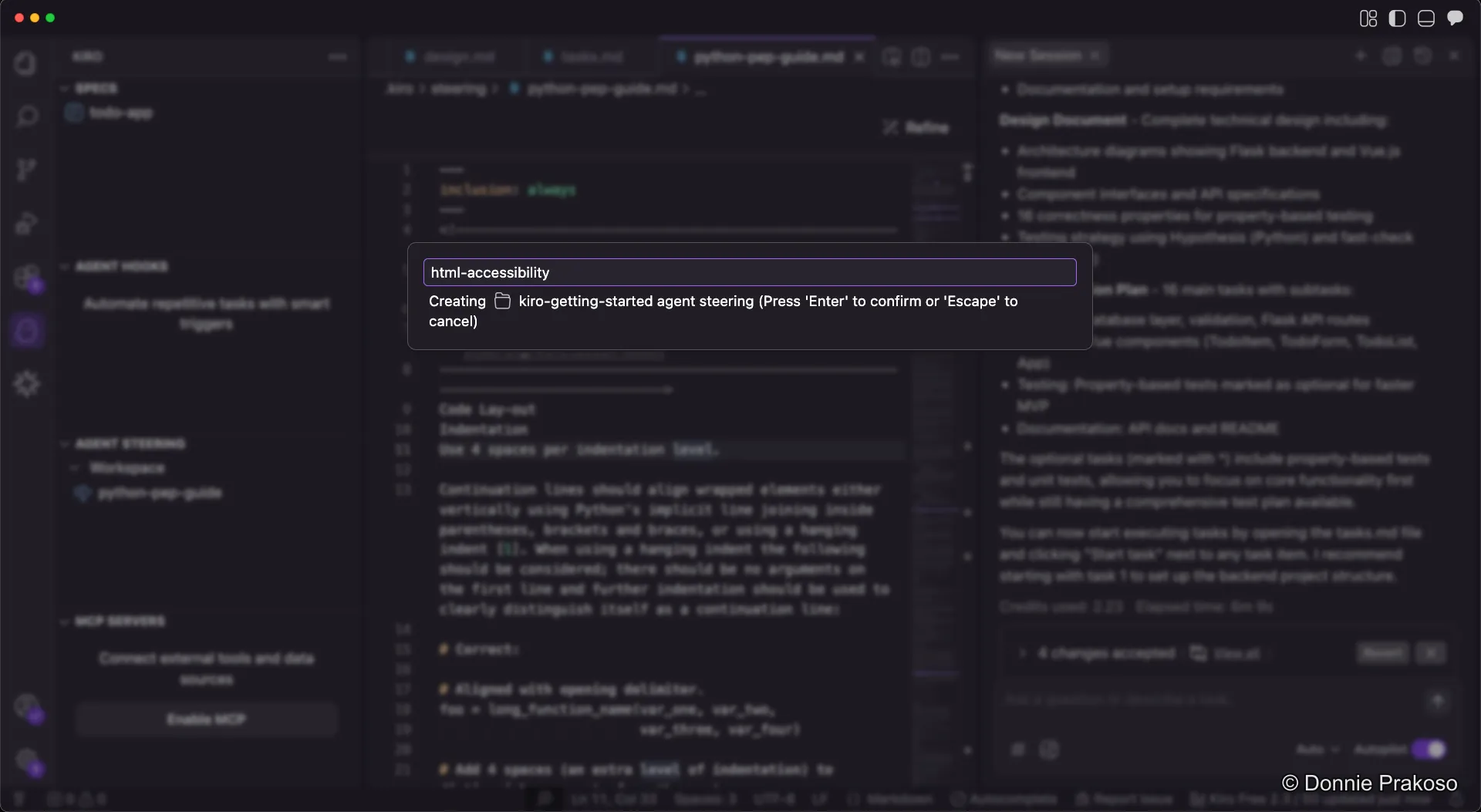
Task: Expand the 4 changes accepted section
Action: pos(1023,653)
